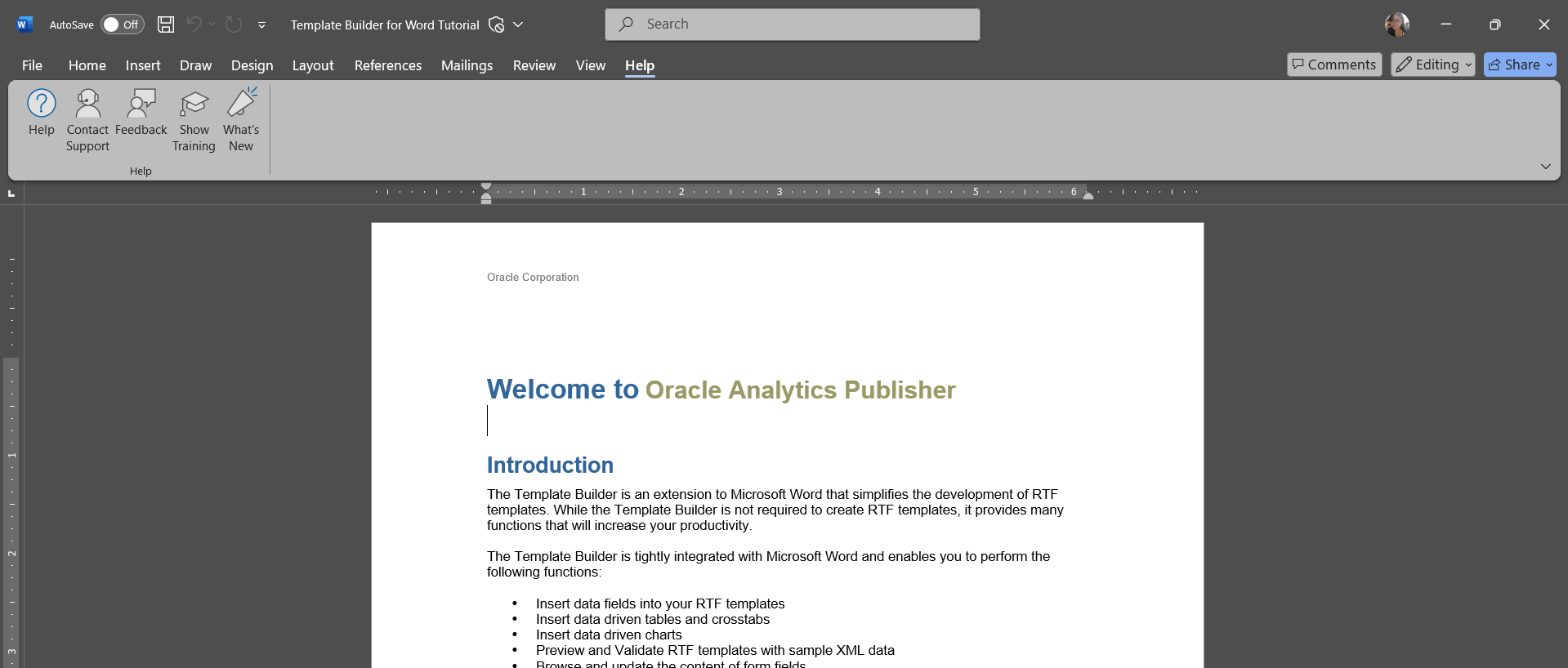Open the Design tab
Viewport: 1568px width, 668px height.
pyautogui.click(x=252, y=65)
